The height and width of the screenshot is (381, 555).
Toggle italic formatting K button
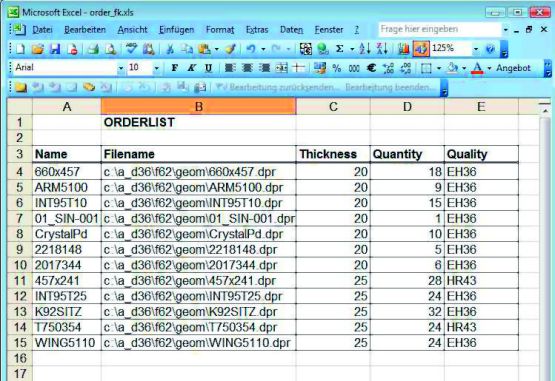(191, 68)
